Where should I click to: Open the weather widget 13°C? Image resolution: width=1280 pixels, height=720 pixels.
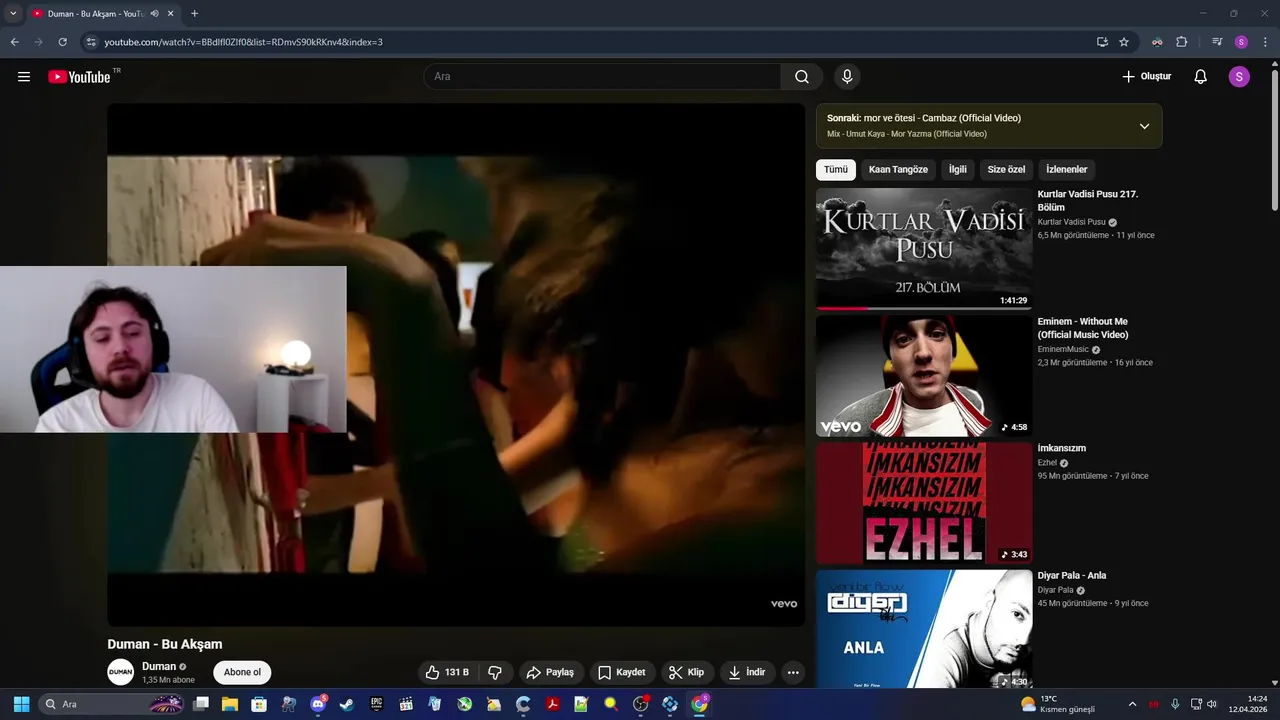pyautogui.click(x=1058, y=704)
